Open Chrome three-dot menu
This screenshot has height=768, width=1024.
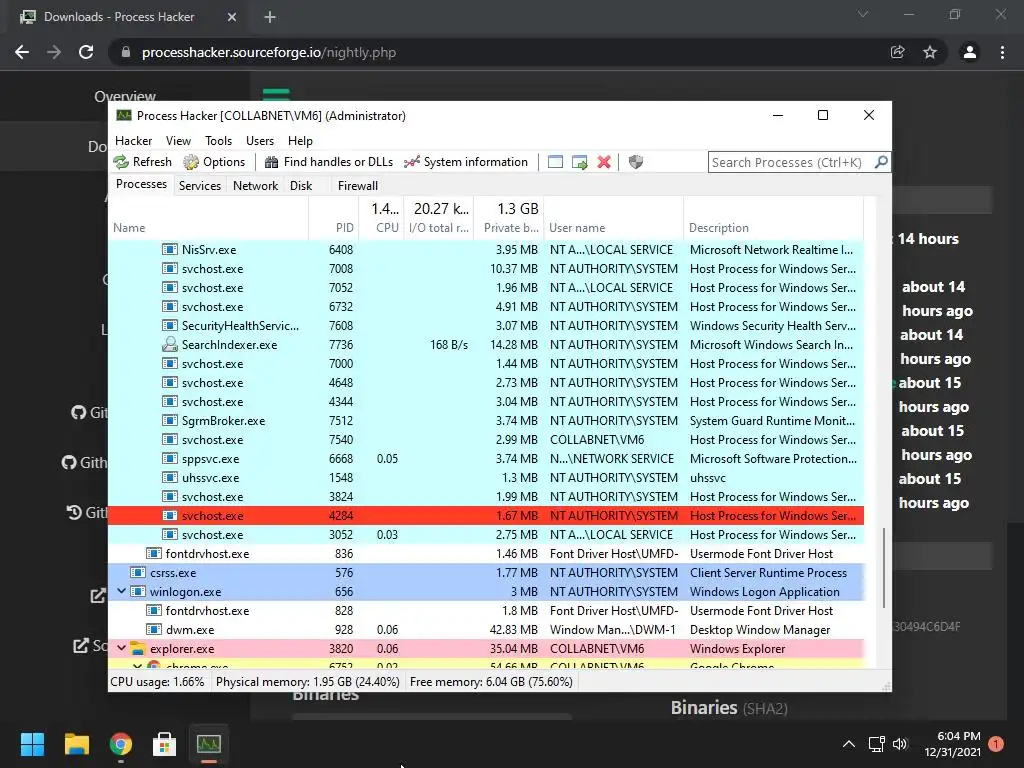point(1002,52)
